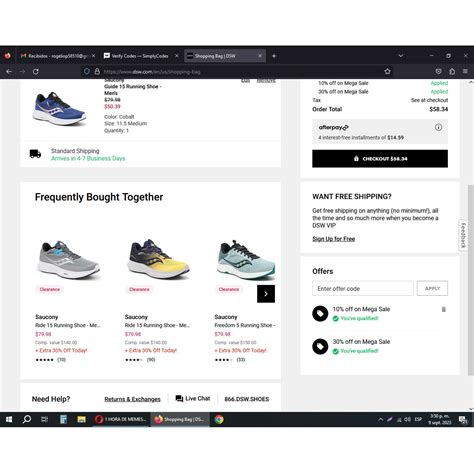
Task: Open the notification center icon
Action: [463, 420]
